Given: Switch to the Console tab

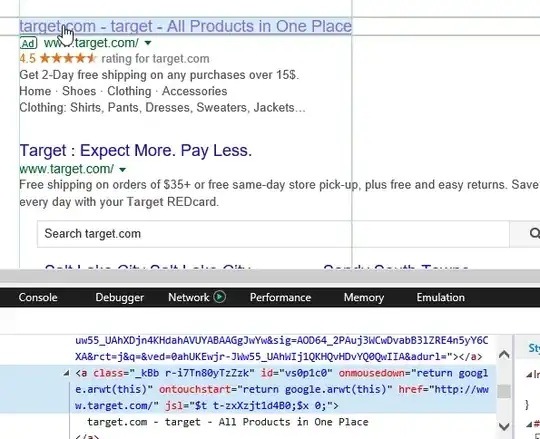Looking at the screenshot, I should pos(38,297).
